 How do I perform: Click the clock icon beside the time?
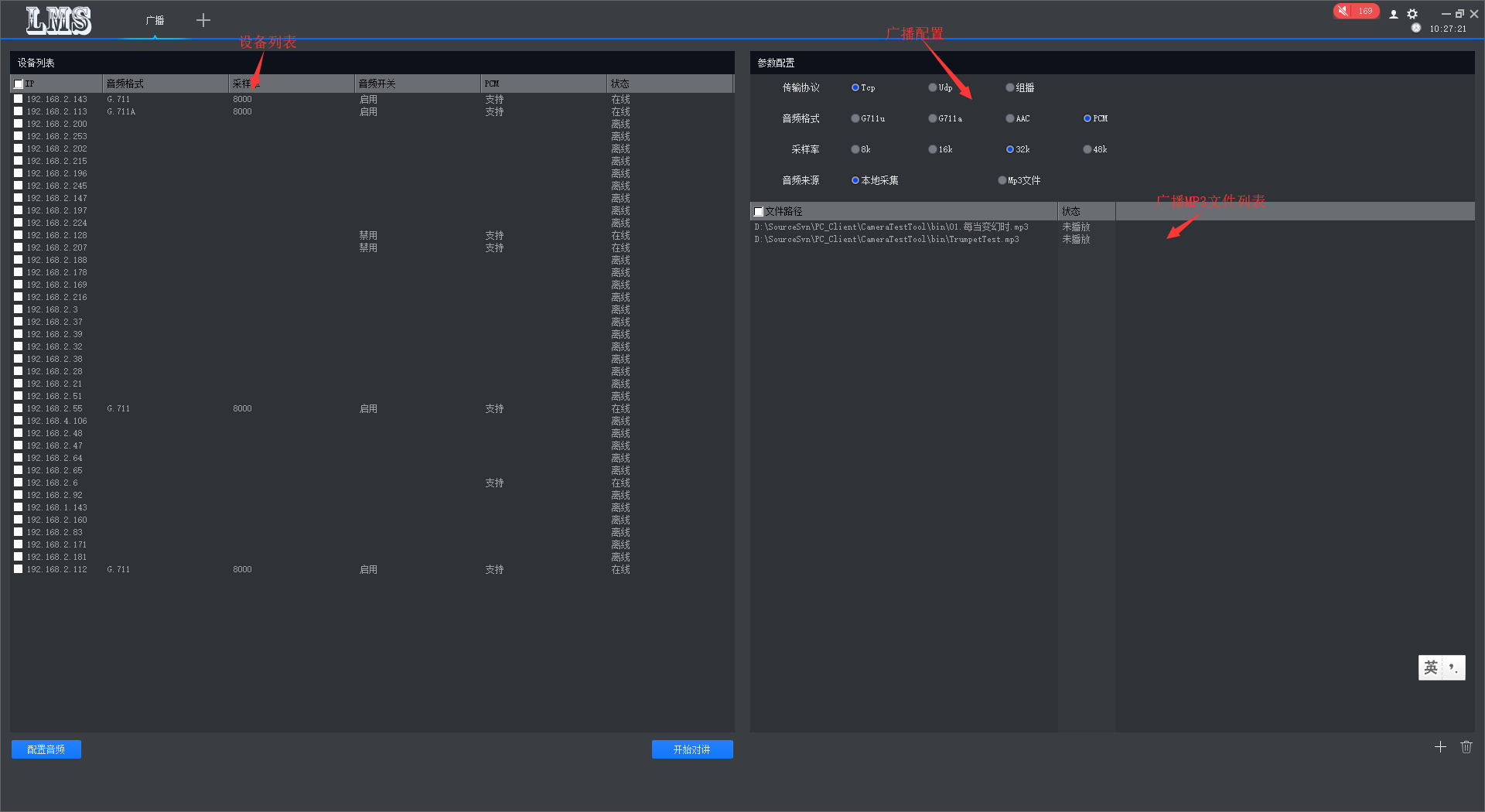1416,29
